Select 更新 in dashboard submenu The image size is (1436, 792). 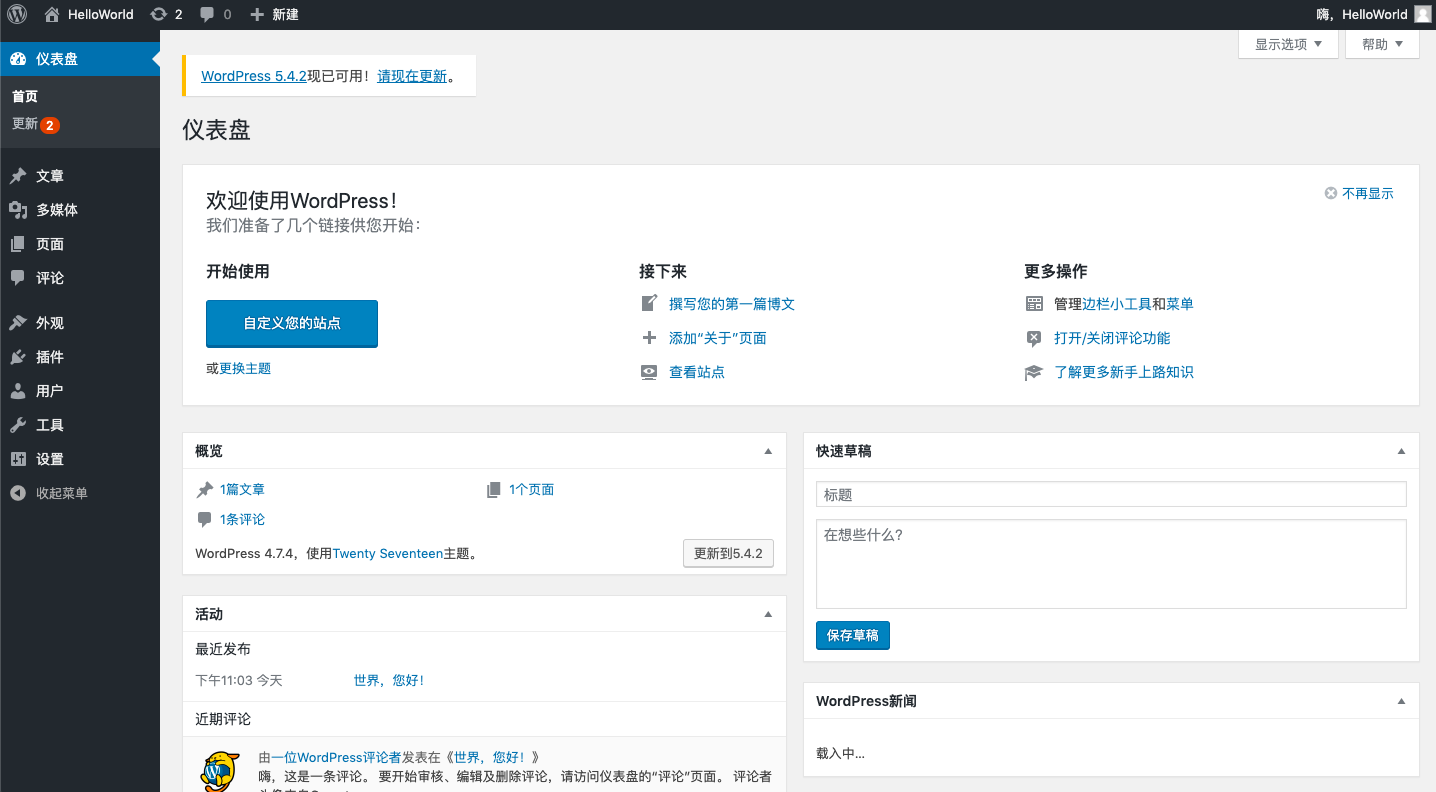click(25, 124)
